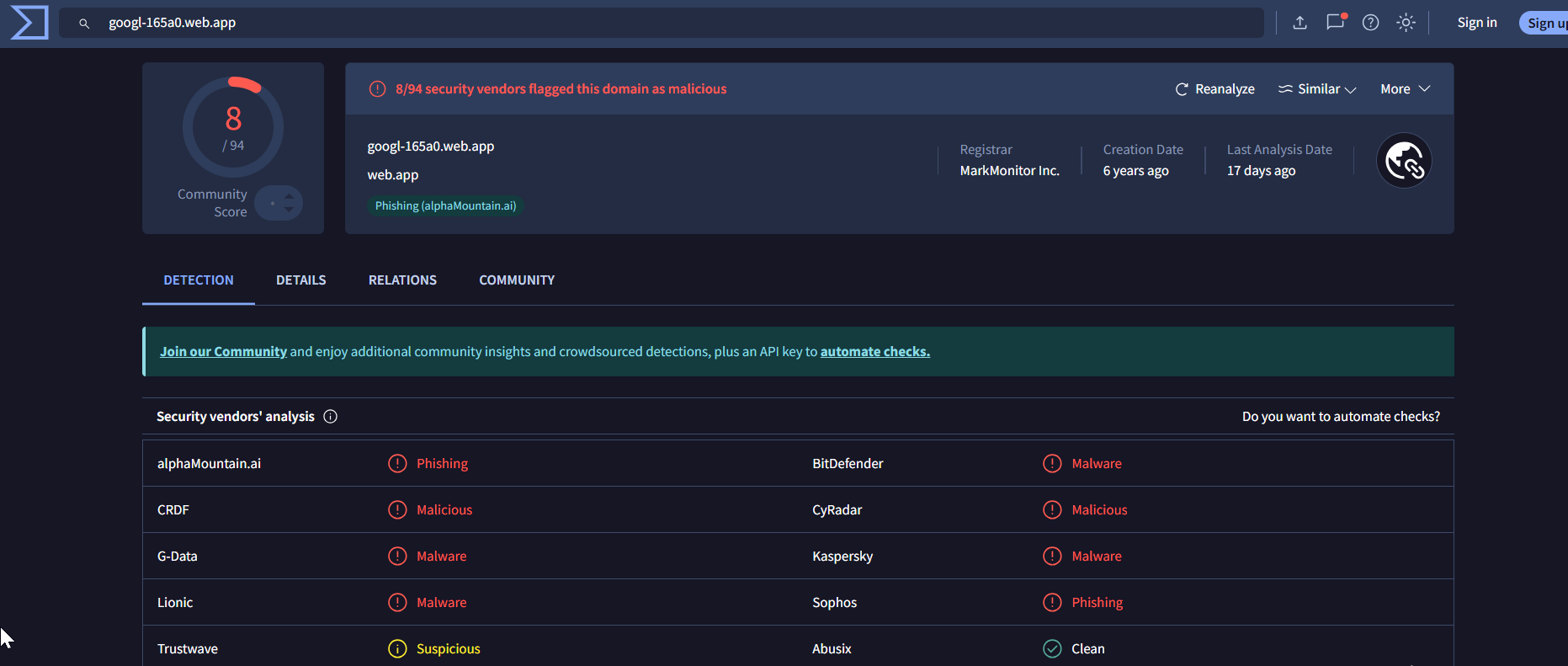The height and width of the screenshot is (666, 1568).
Task: Click the Suspicious verdict for Trustwave
Action: (x=448, y=649)
